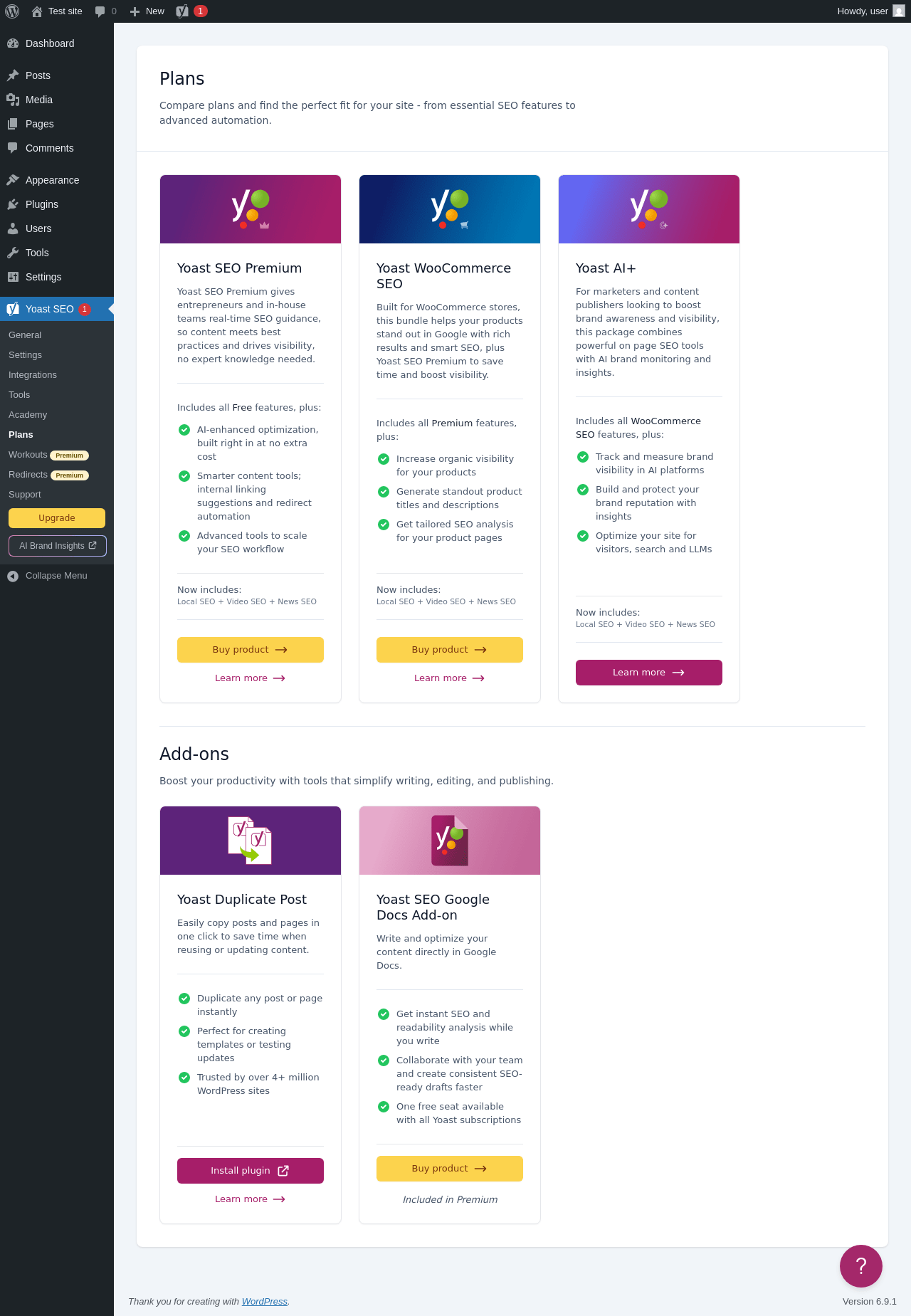Click Google Docs Add-on banner image
This screenshot has width=911, height=1316.
pos(450,841)
